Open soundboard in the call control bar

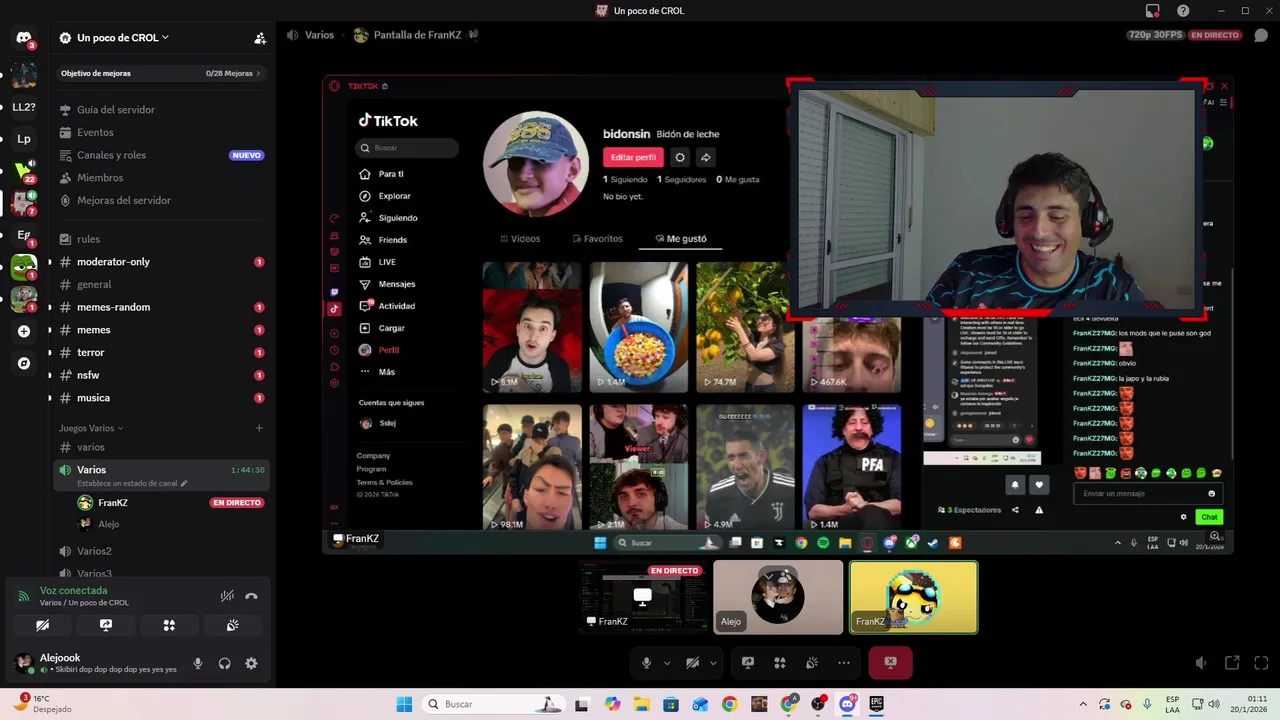tap(812, 662)
